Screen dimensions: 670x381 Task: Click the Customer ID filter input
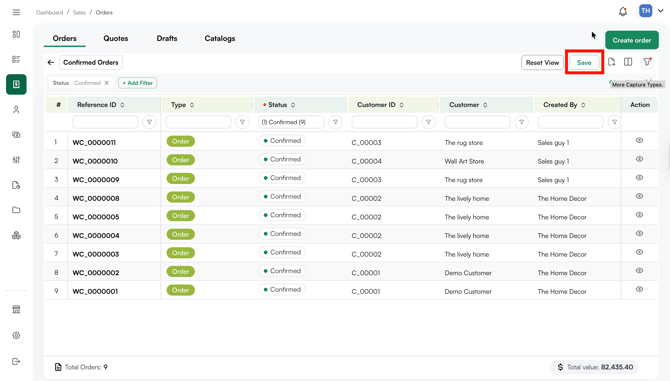pos(384,122)
